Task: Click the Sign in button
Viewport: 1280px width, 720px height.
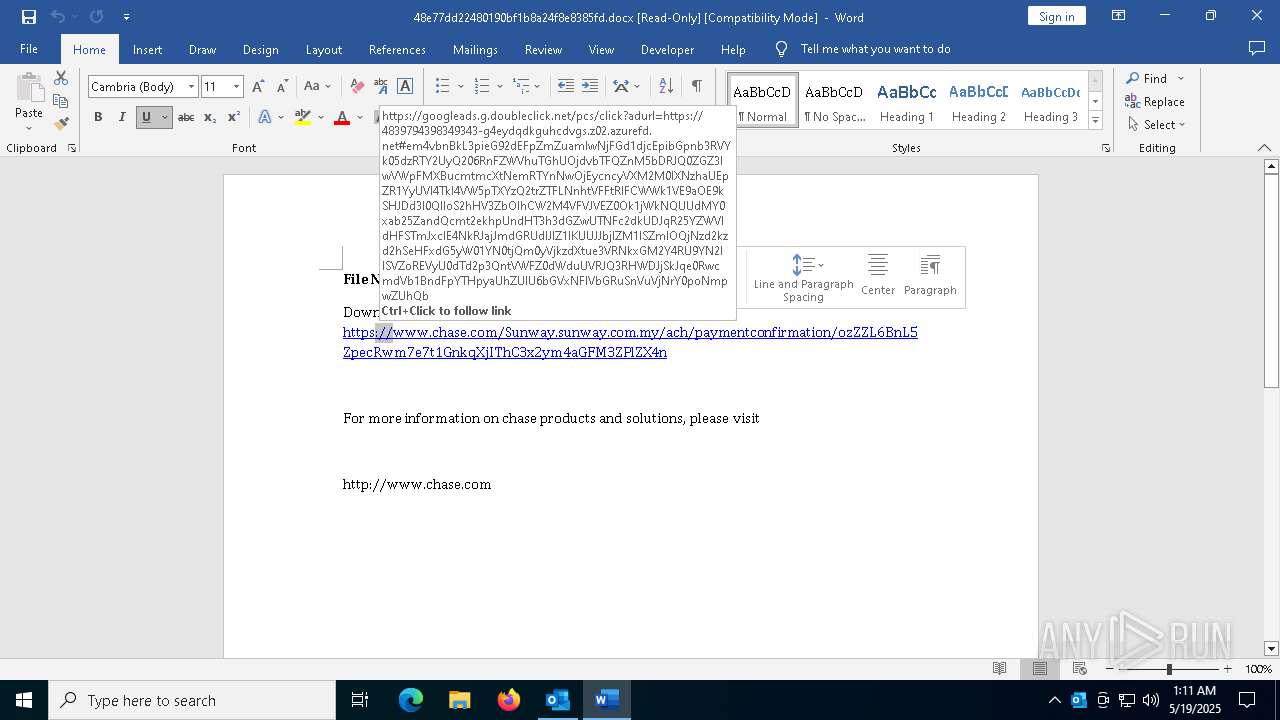Action: pyautogui.click(x=1056, y=16)
